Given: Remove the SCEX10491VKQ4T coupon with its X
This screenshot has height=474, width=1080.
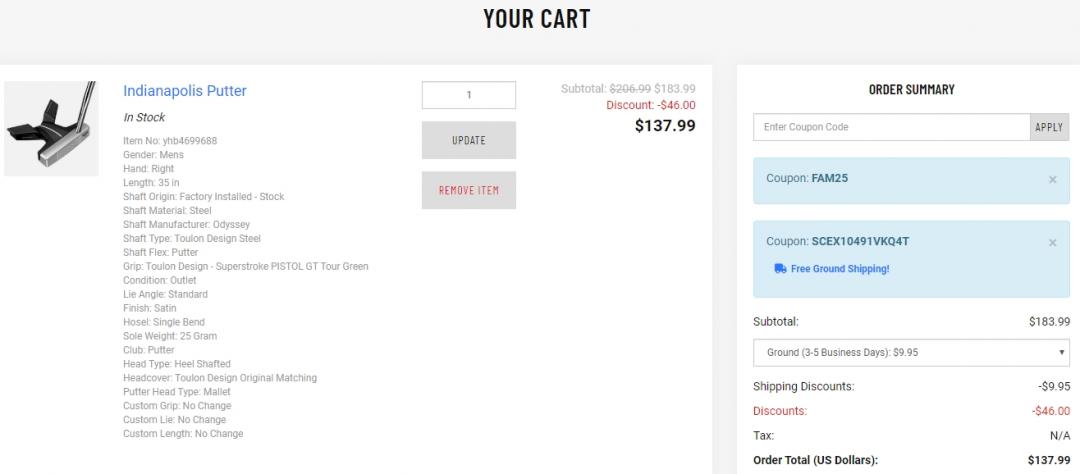Looking at the screenshot, I should [1052, 242].
